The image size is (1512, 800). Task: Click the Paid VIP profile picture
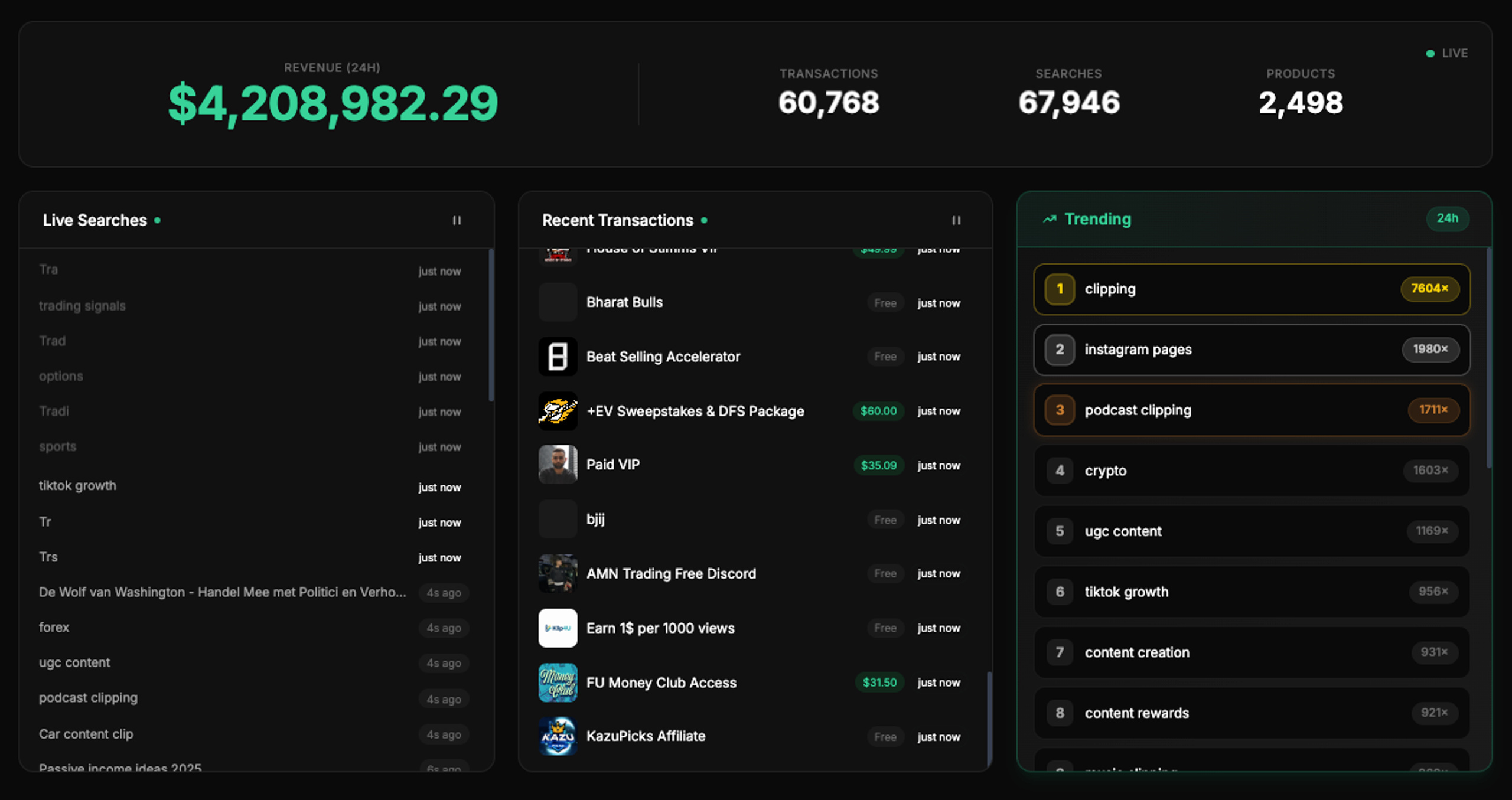(558, 465)
